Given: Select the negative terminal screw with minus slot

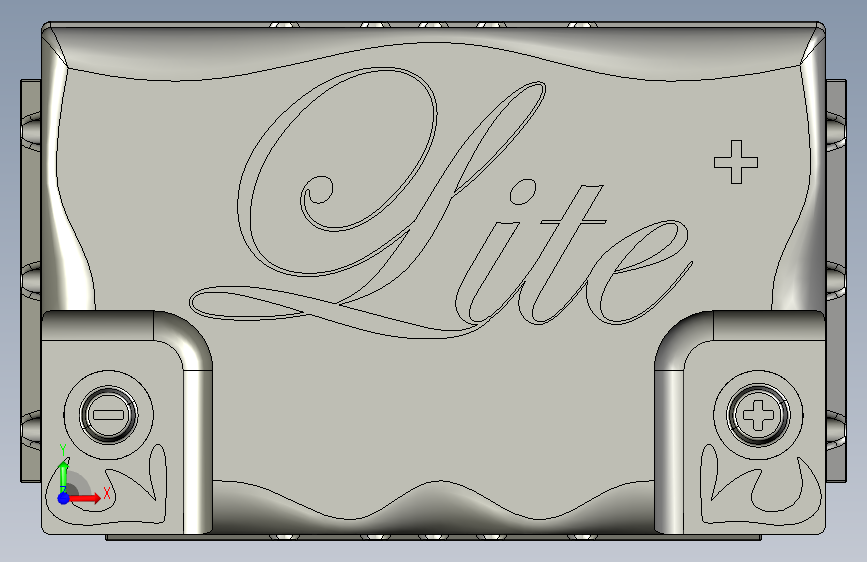Looking at the screenshot, I should click(x=109, y=414).
